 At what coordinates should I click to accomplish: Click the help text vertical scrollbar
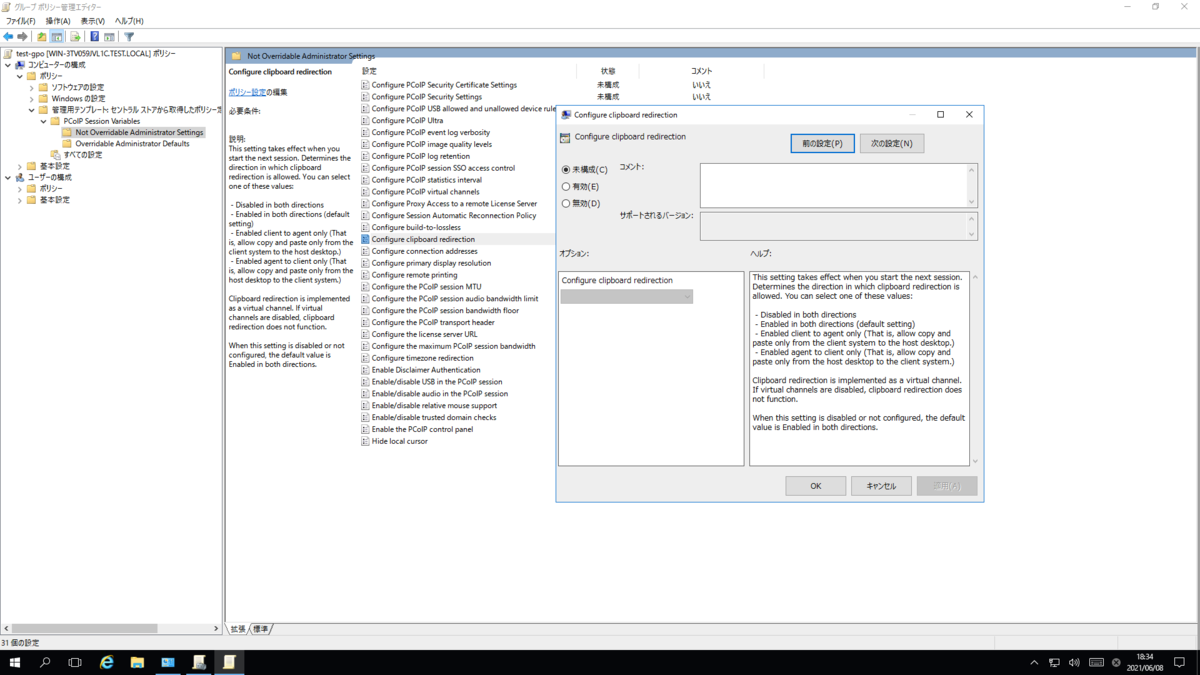(x=975, y=369)
